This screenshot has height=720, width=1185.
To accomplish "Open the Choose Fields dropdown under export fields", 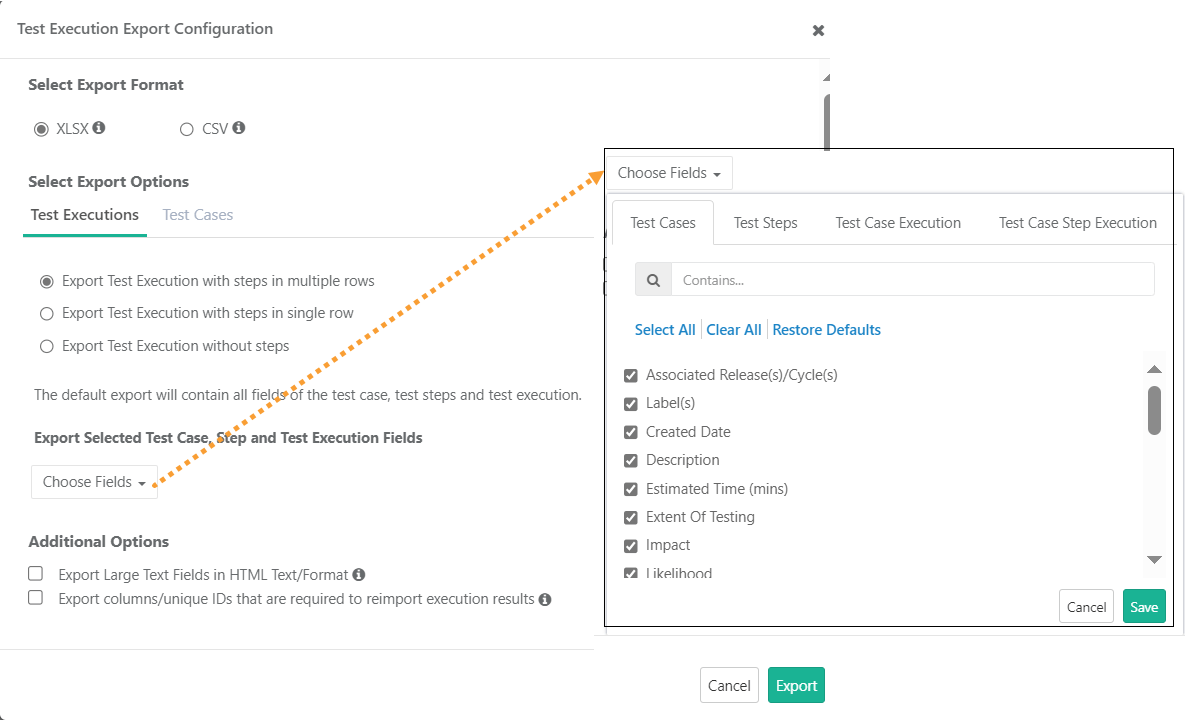I will tap(94, 482).
